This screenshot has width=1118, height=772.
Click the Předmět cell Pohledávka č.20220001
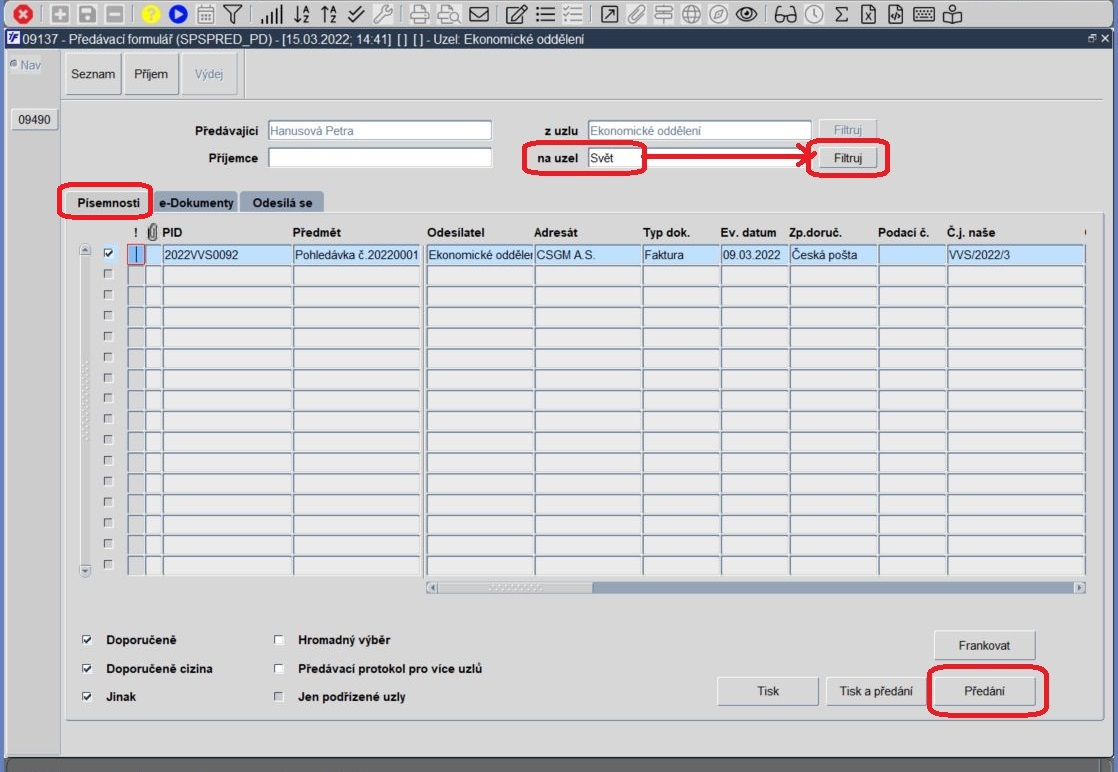357,254
